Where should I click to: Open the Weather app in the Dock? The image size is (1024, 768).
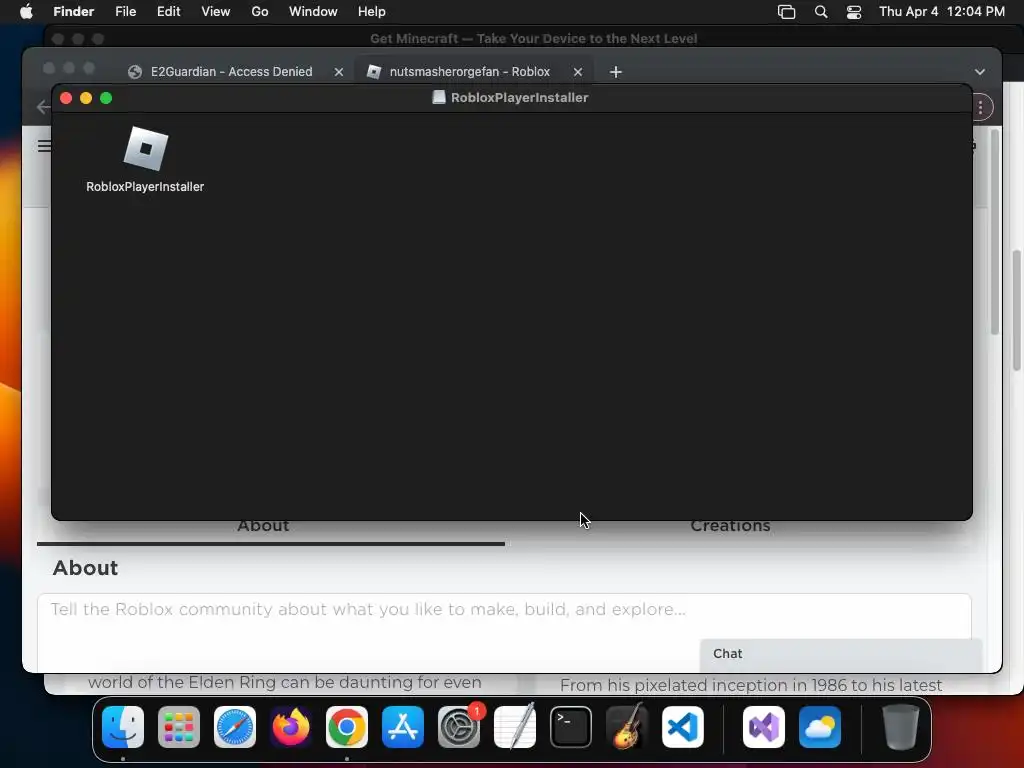(x=820, y=727)
